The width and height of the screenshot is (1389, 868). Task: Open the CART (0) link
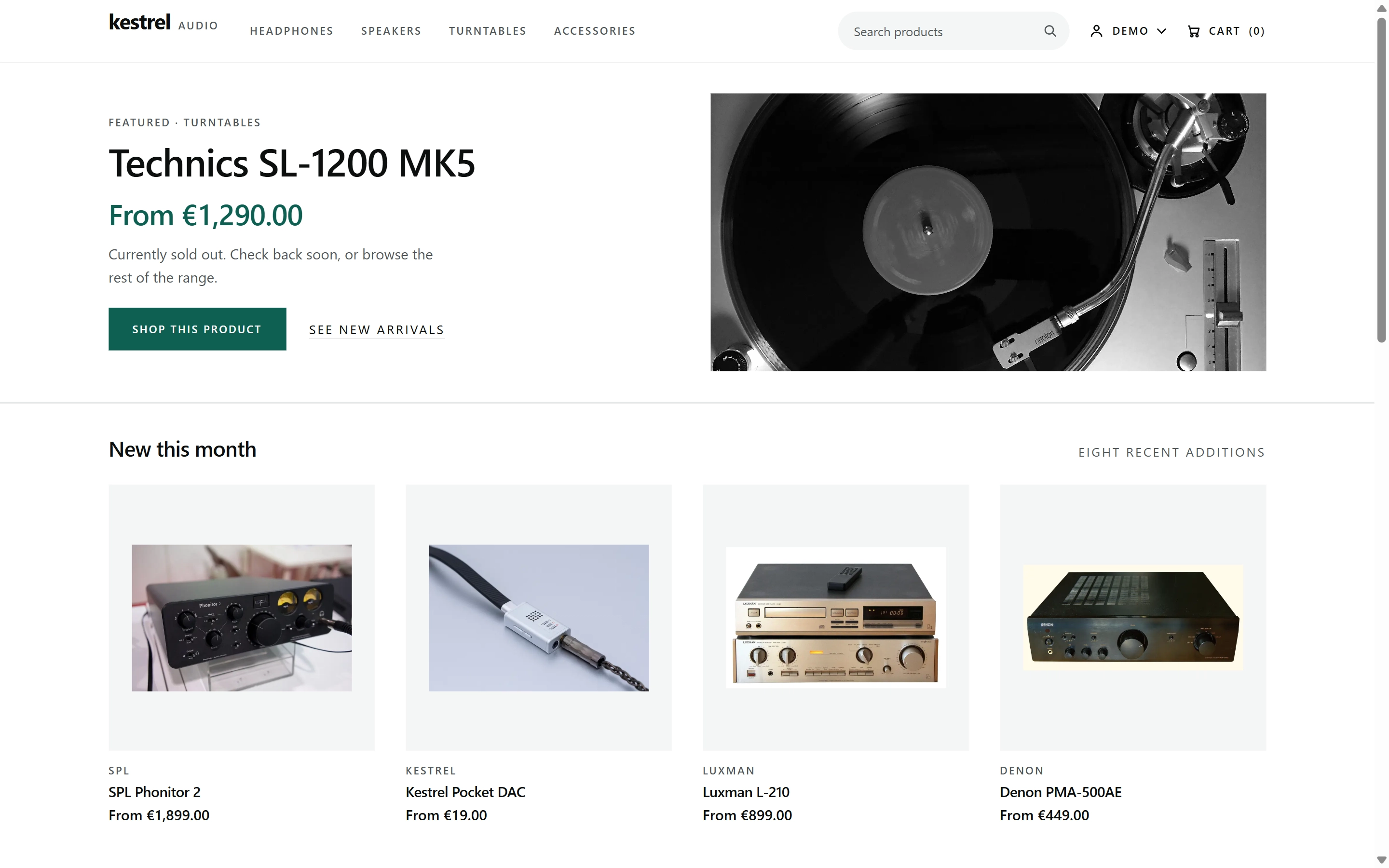point(1226,31)
